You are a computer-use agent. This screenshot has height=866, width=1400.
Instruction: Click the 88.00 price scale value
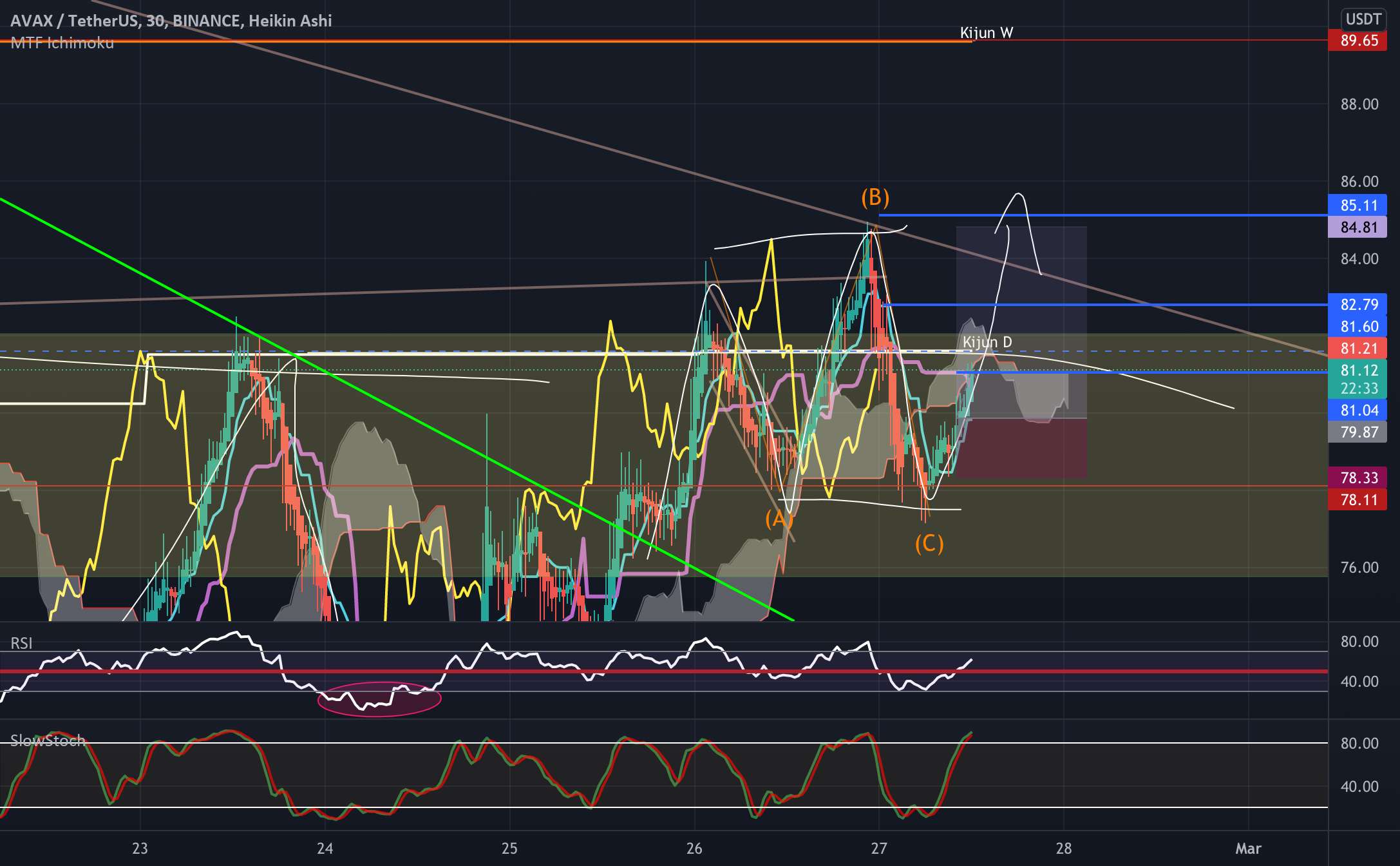1359,104
